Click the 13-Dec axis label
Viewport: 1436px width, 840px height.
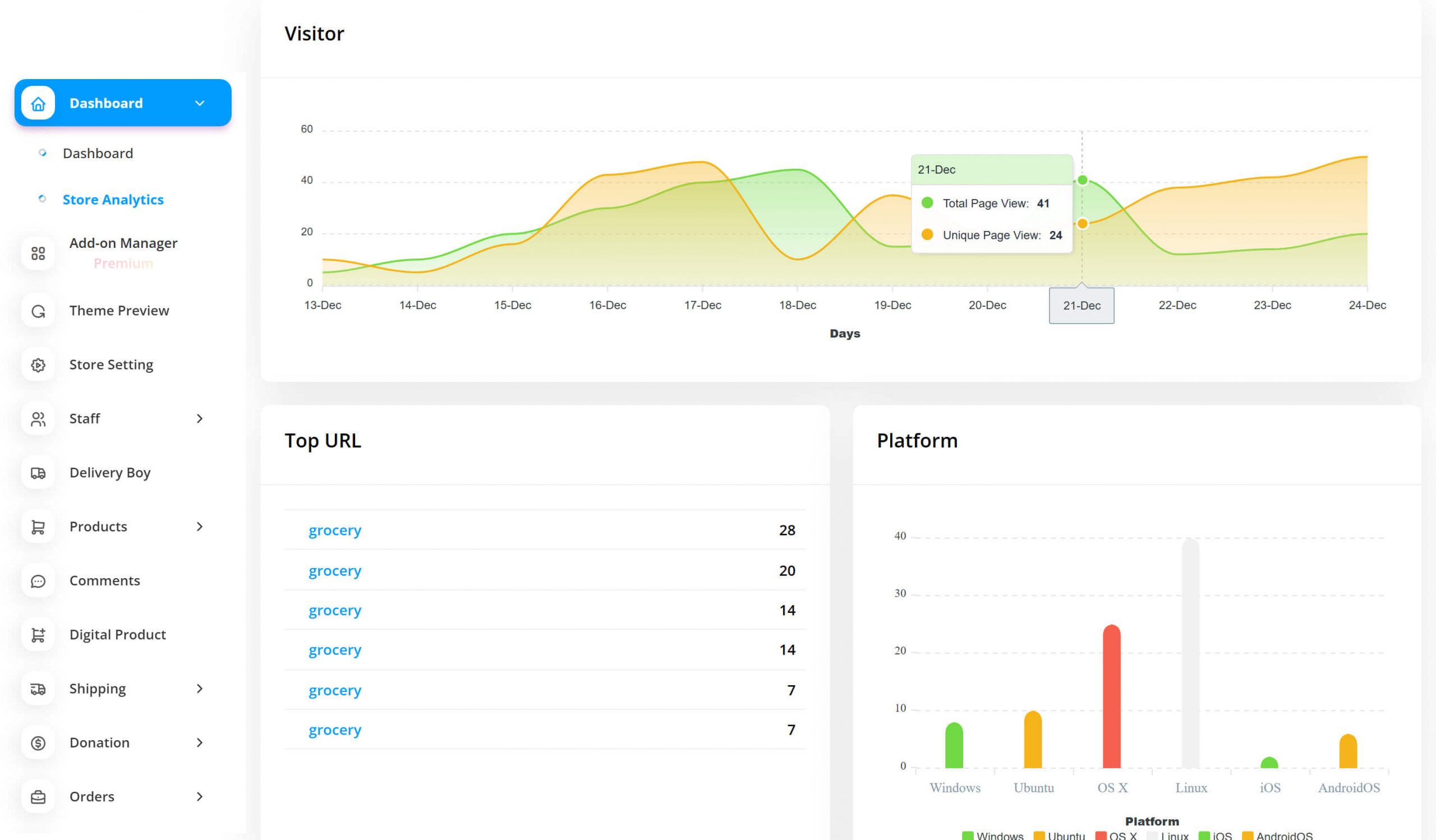point(323,305)
